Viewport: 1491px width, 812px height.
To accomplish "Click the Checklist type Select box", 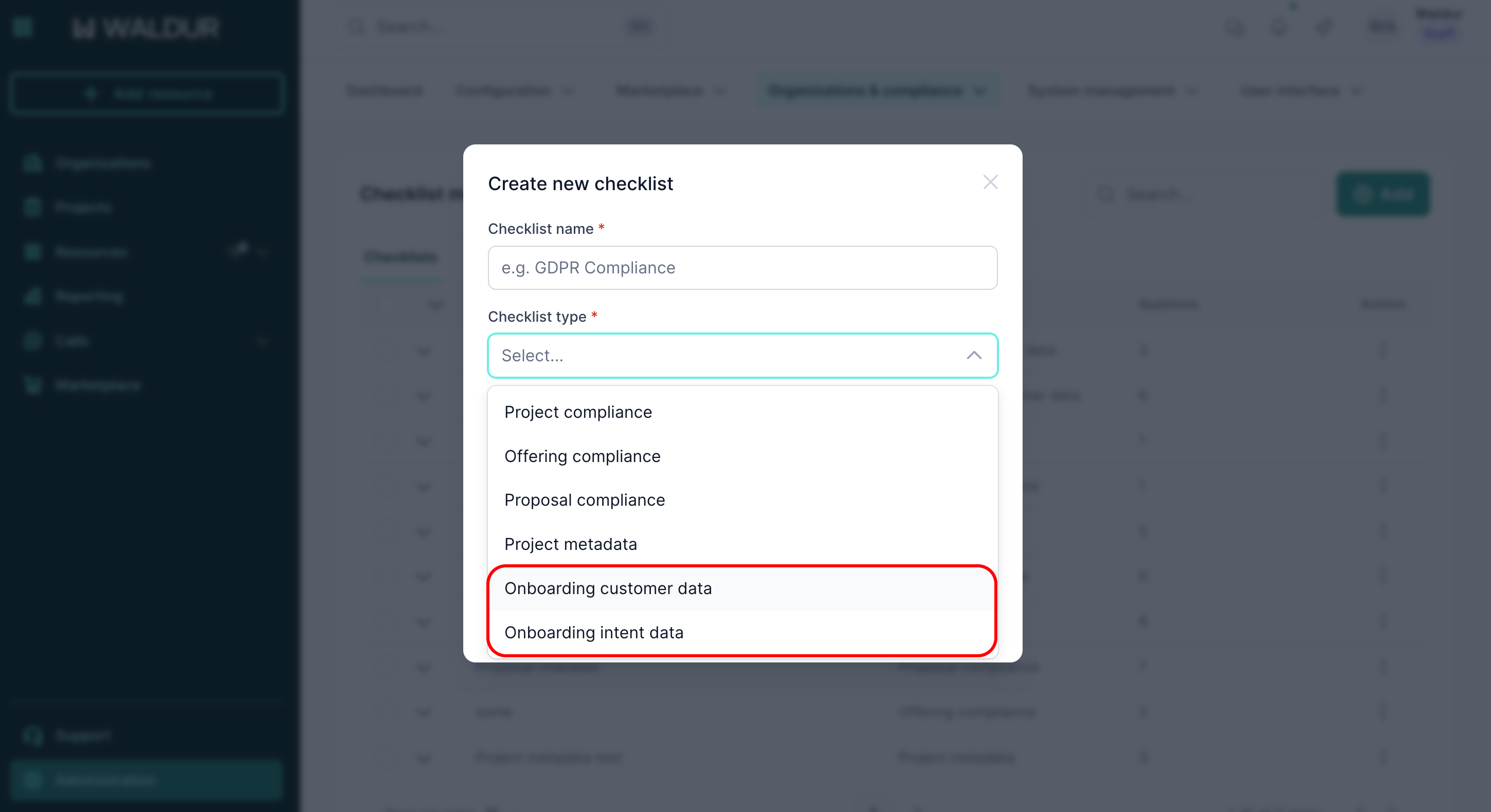I will [723, 355].
